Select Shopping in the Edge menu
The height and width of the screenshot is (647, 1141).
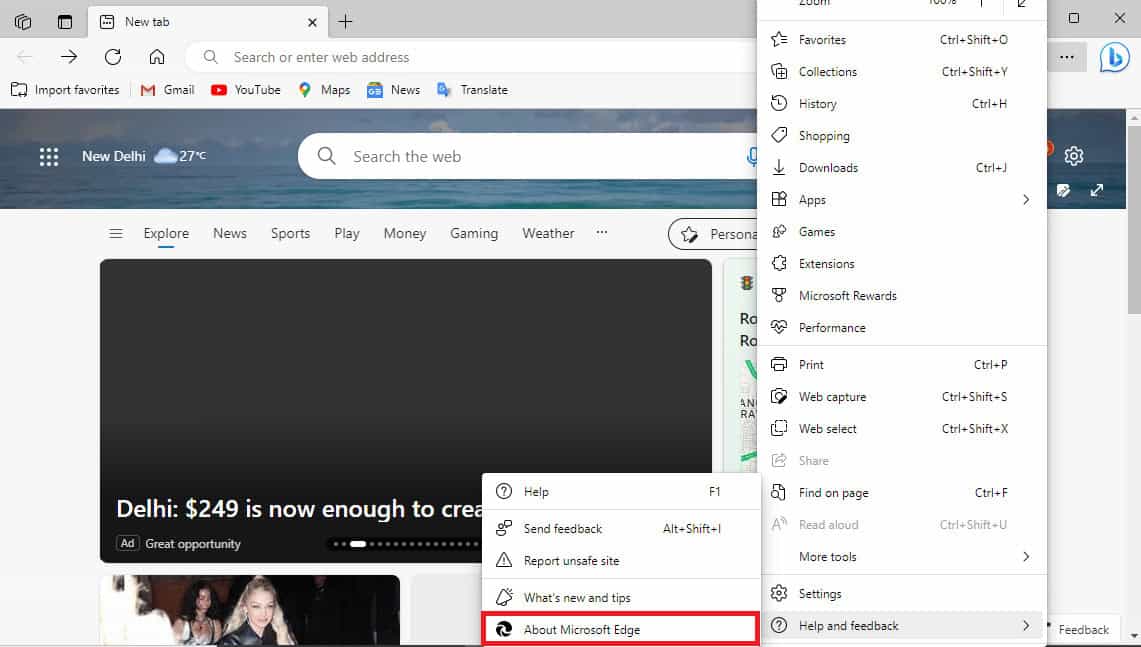click(x=901, y=135)
